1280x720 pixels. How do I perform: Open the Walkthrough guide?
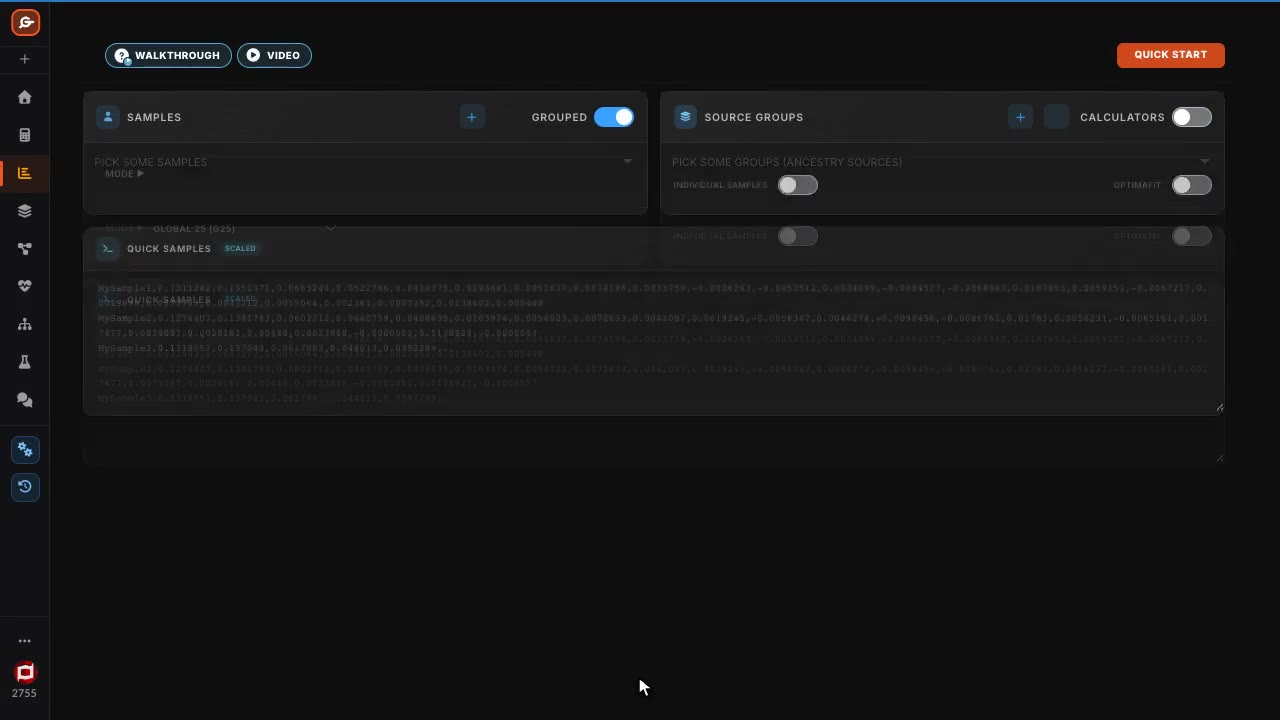[x=168, y=55]
